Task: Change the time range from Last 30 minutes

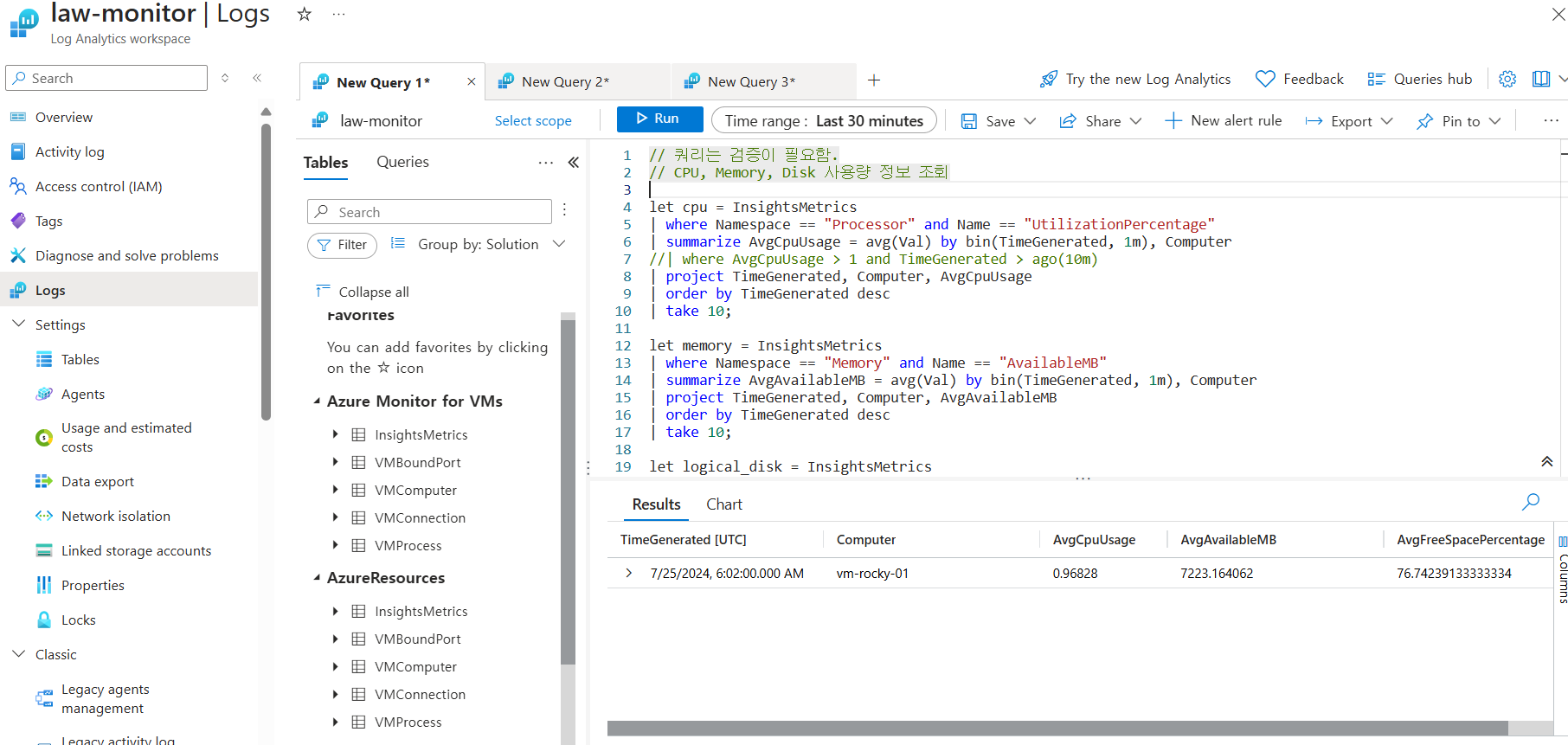Action: (x=824, y=120)
